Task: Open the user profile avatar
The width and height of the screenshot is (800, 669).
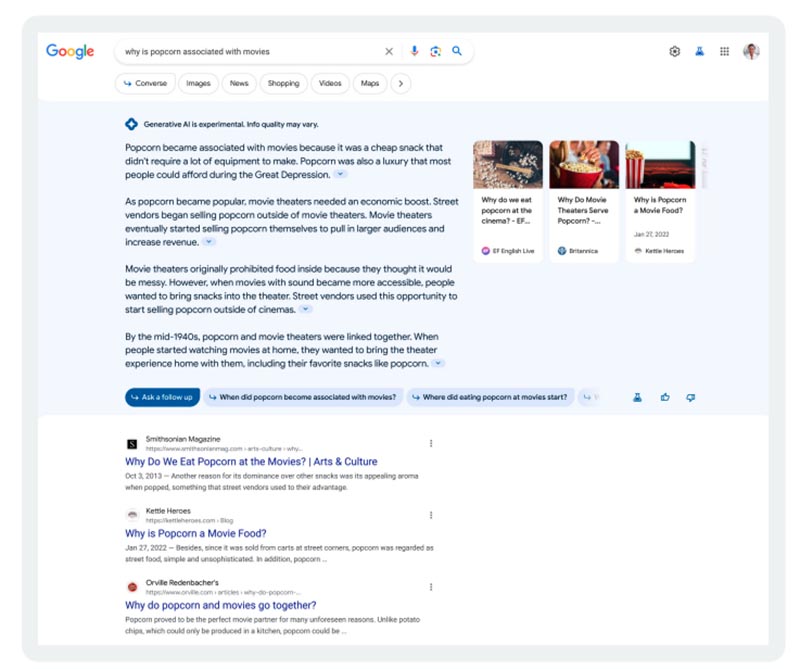Action: pos(751,52)
